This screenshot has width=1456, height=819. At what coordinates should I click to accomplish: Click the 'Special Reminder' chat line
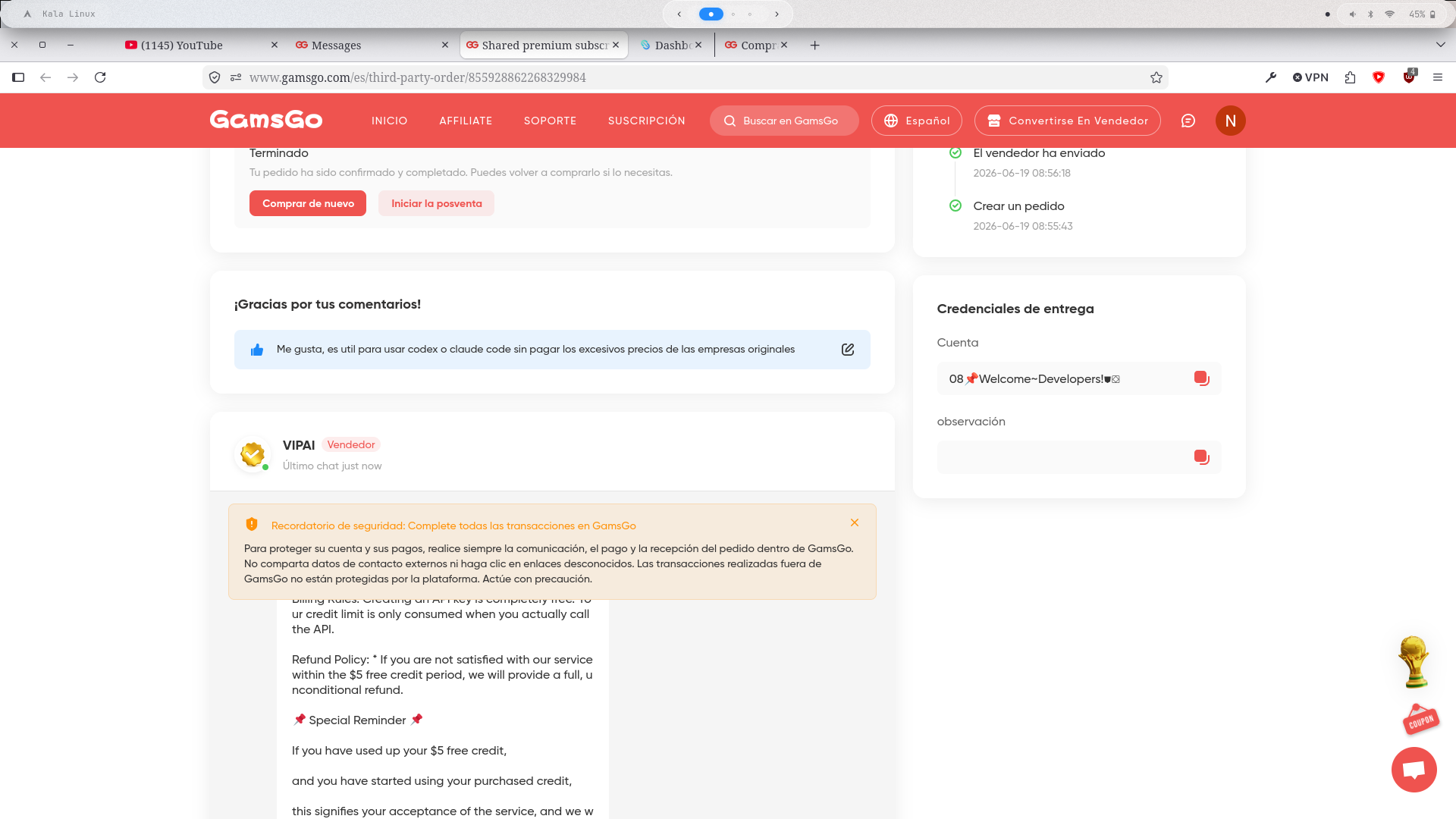(x=358, y=720)
